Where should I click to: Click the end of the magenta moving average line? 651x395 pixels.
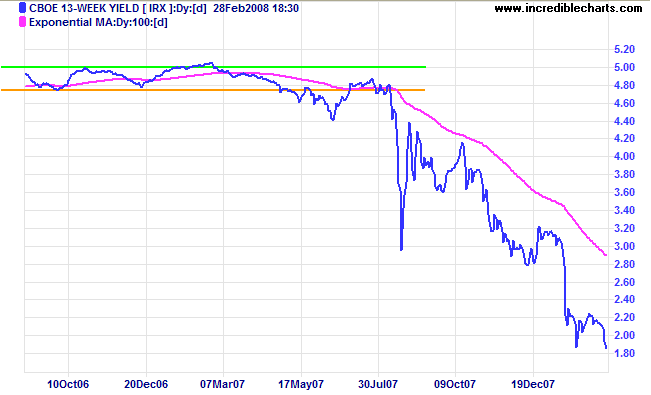coord(606,255)
